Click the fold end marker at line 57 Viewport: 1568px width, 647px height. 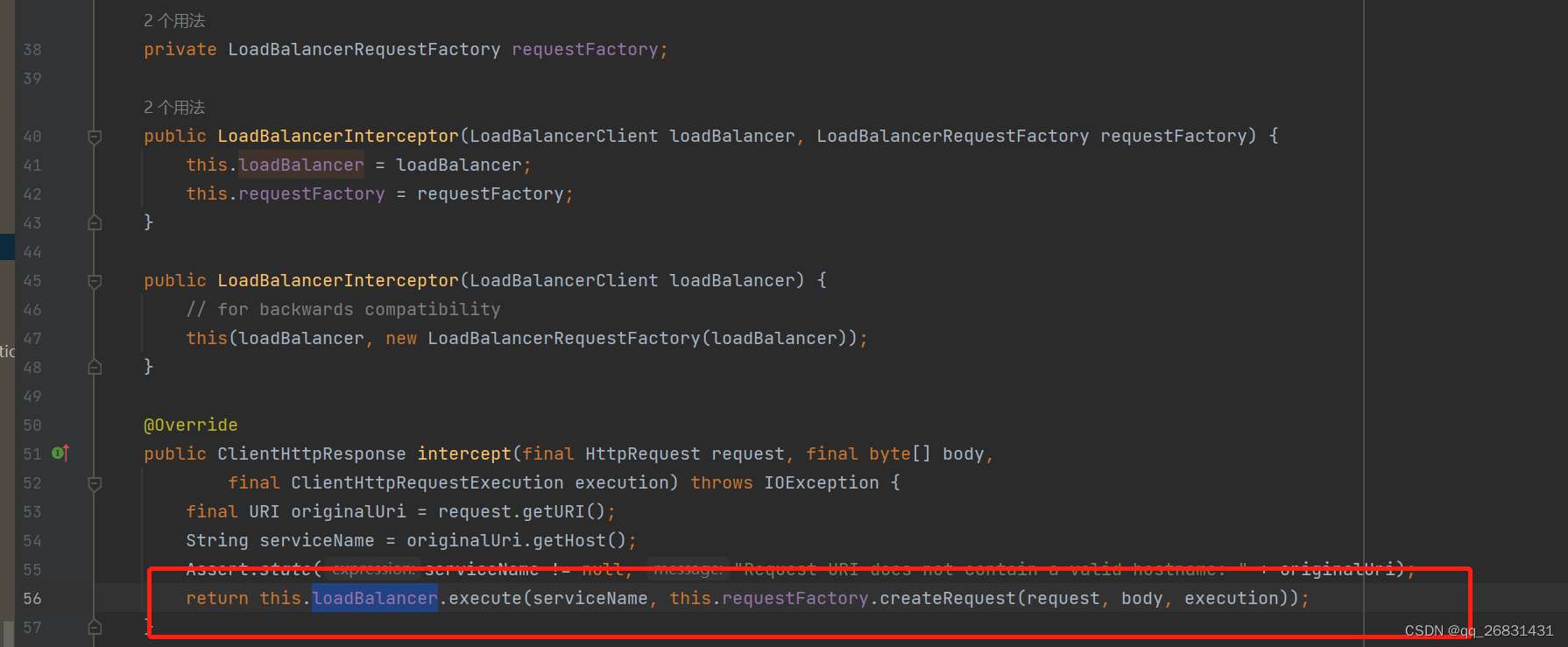click(x=95, y=627)
